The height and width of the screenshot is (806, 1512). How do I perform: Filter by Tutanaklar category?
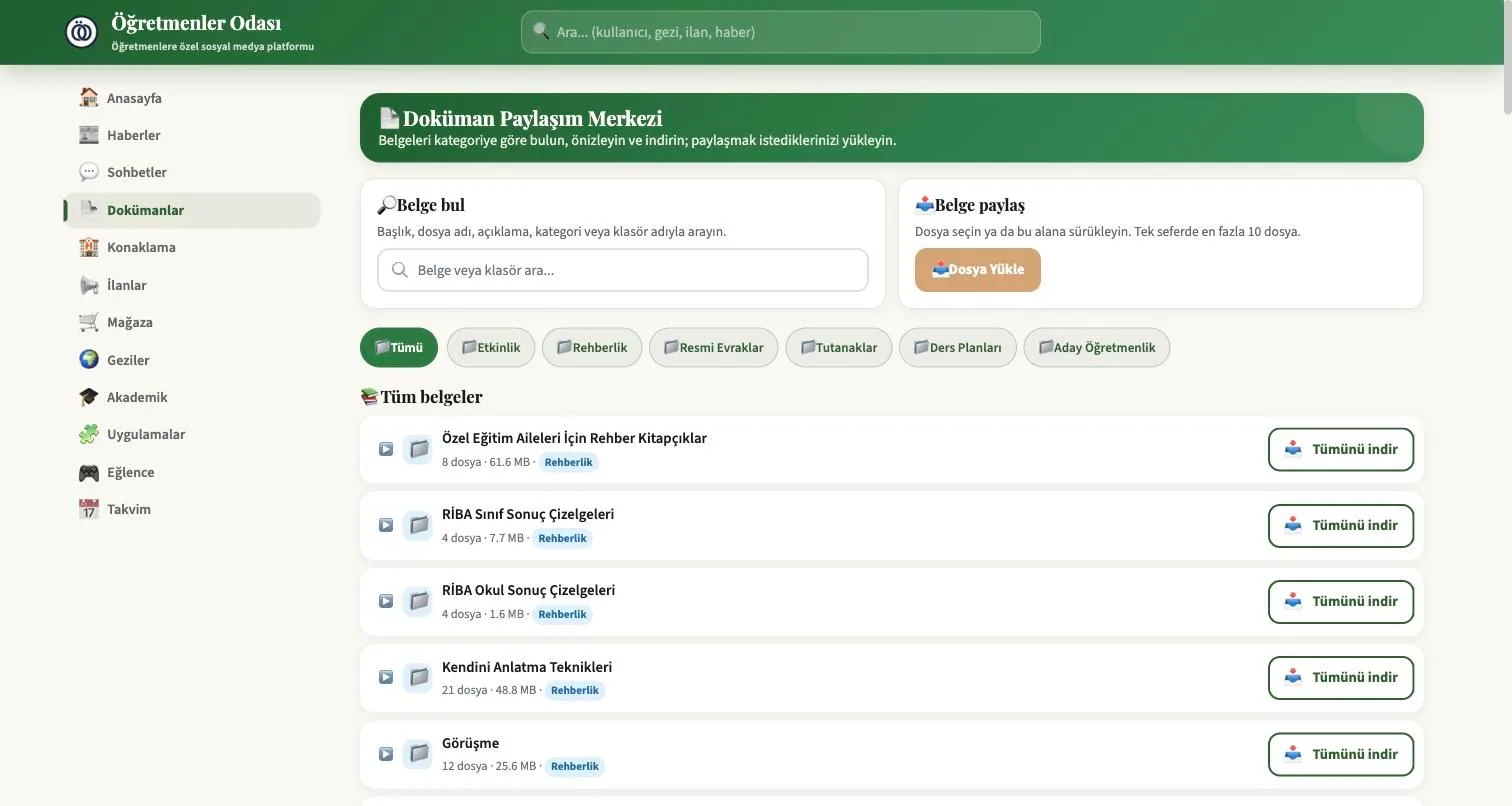pyautogui.click(x=839, y=348)
